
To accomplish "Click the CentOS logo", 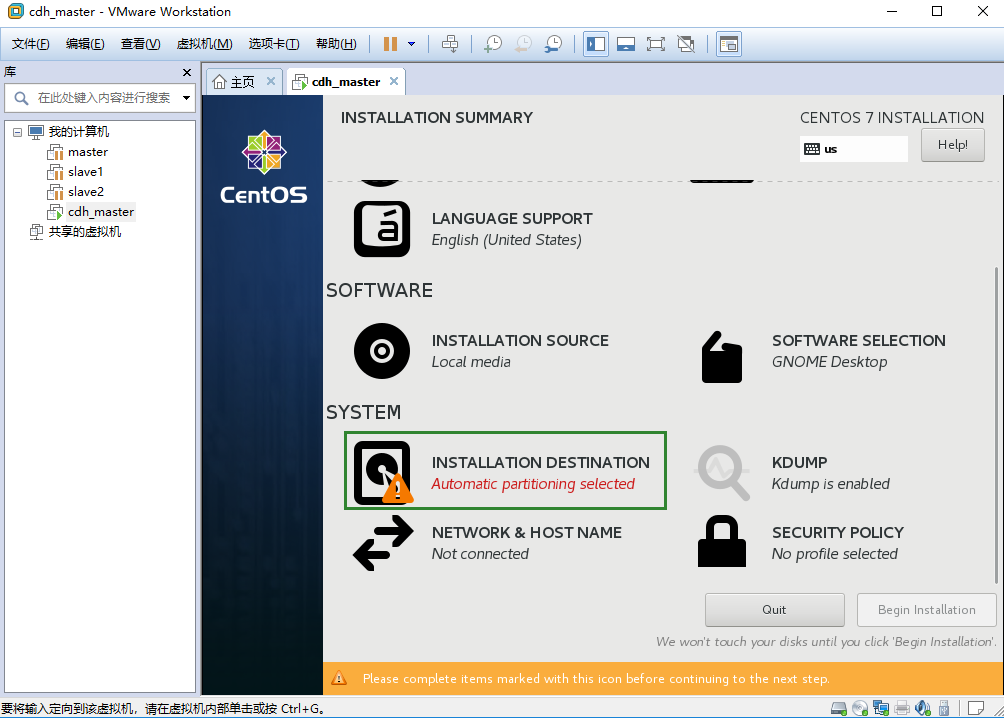I will pos(263,167).
